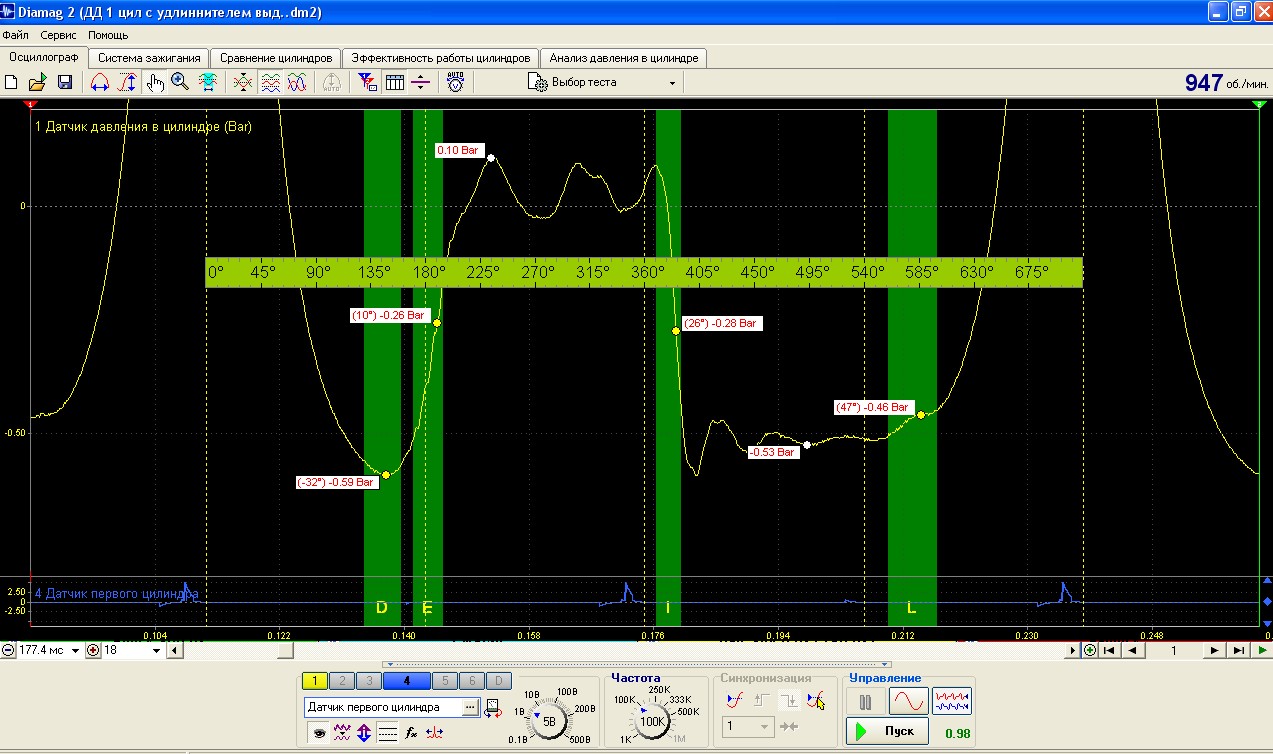Select channel 4 blue button
The width and height of the screenshot is (1273, 754).
[407, 681]
